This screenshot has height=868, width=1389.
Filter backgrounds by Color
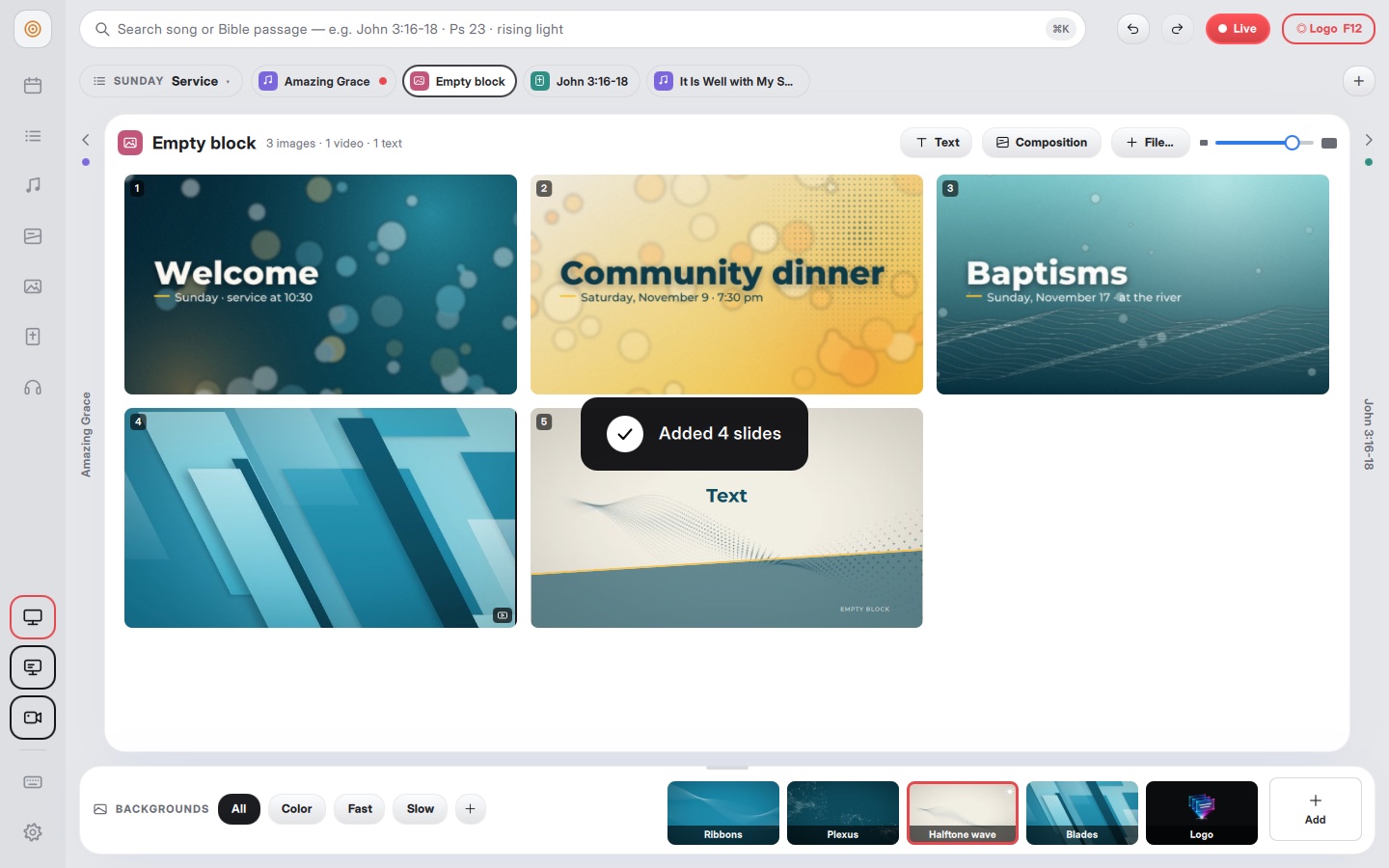point(297,809)
